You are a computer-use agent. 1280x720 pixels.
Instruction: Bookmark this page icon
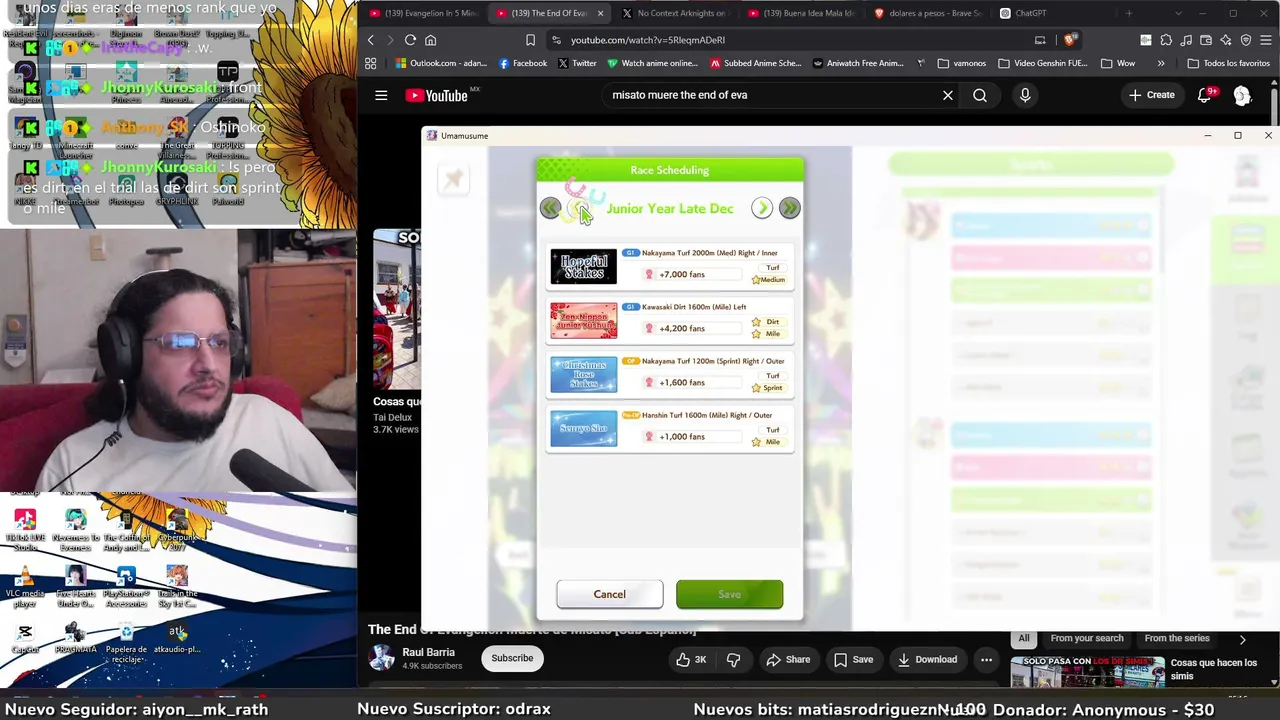[530, 40]
